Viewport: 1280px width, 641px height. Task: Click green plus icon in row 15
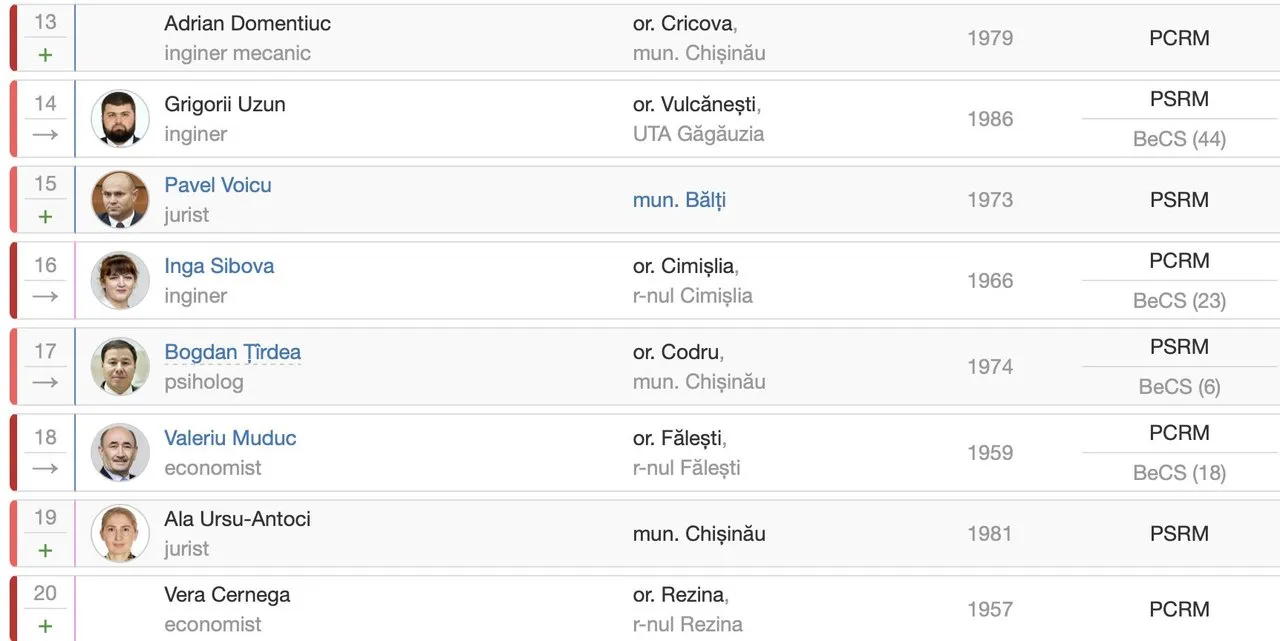tap(45, 216)
